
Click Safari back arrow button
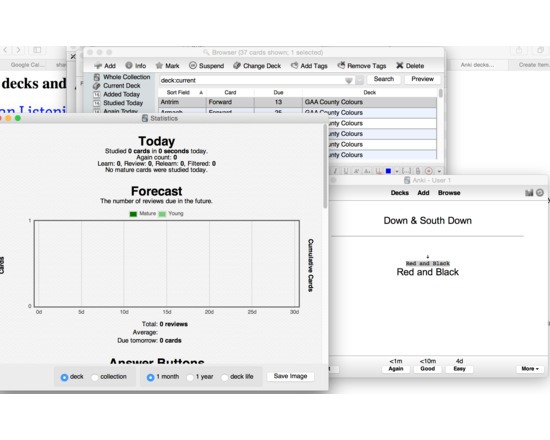[x=6, y=50]
